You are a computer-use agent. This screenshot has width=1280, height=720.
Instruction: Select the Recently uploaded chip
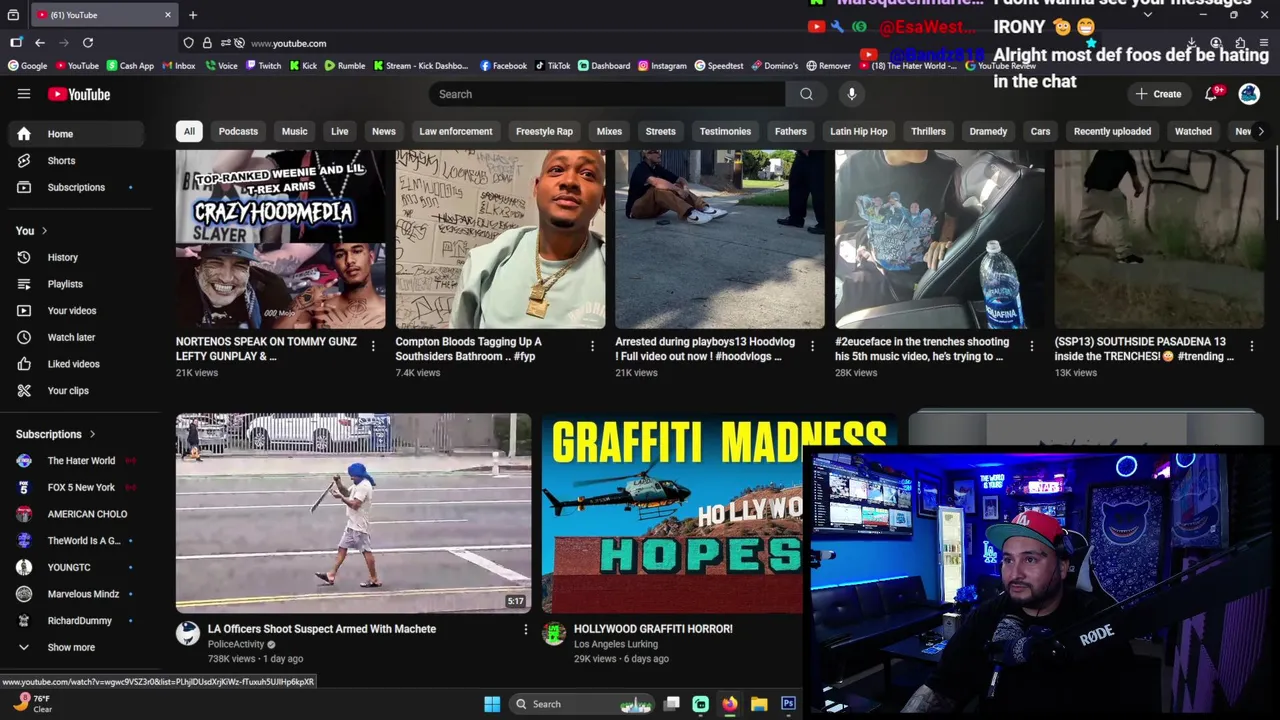pyautogui.click(x=1112, y=131)
